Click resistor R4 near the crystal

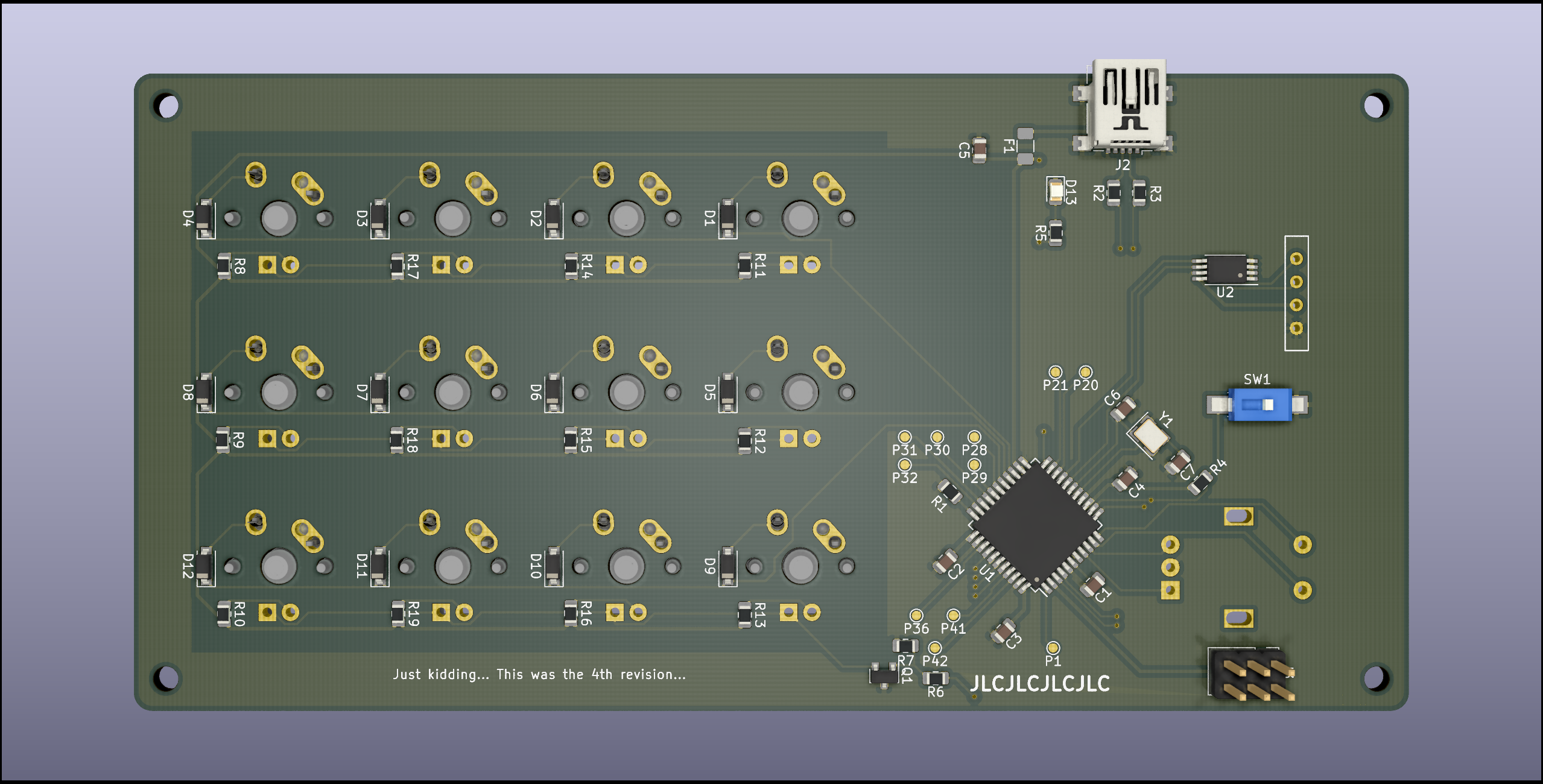tap(1200, 482)
